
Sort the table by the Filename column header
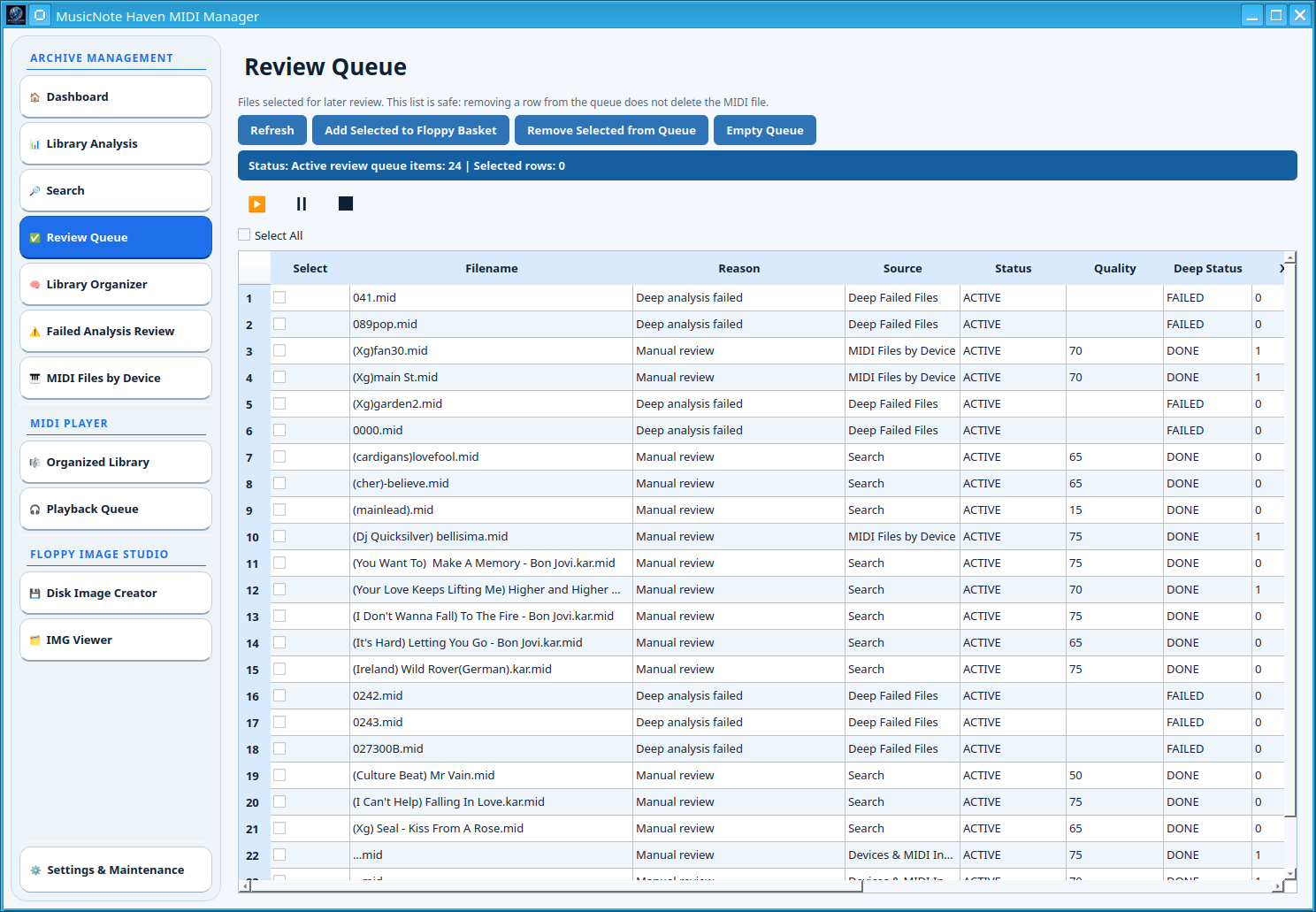coord(492,269)
